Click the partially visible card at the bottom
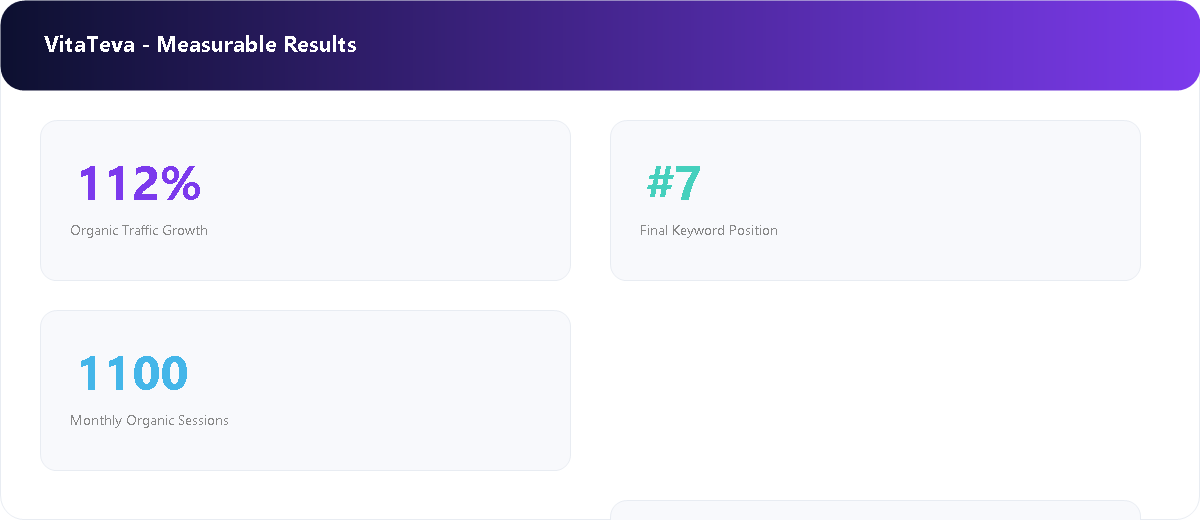1200x520 pixels. pyautogui.click(x=875, y=510)
